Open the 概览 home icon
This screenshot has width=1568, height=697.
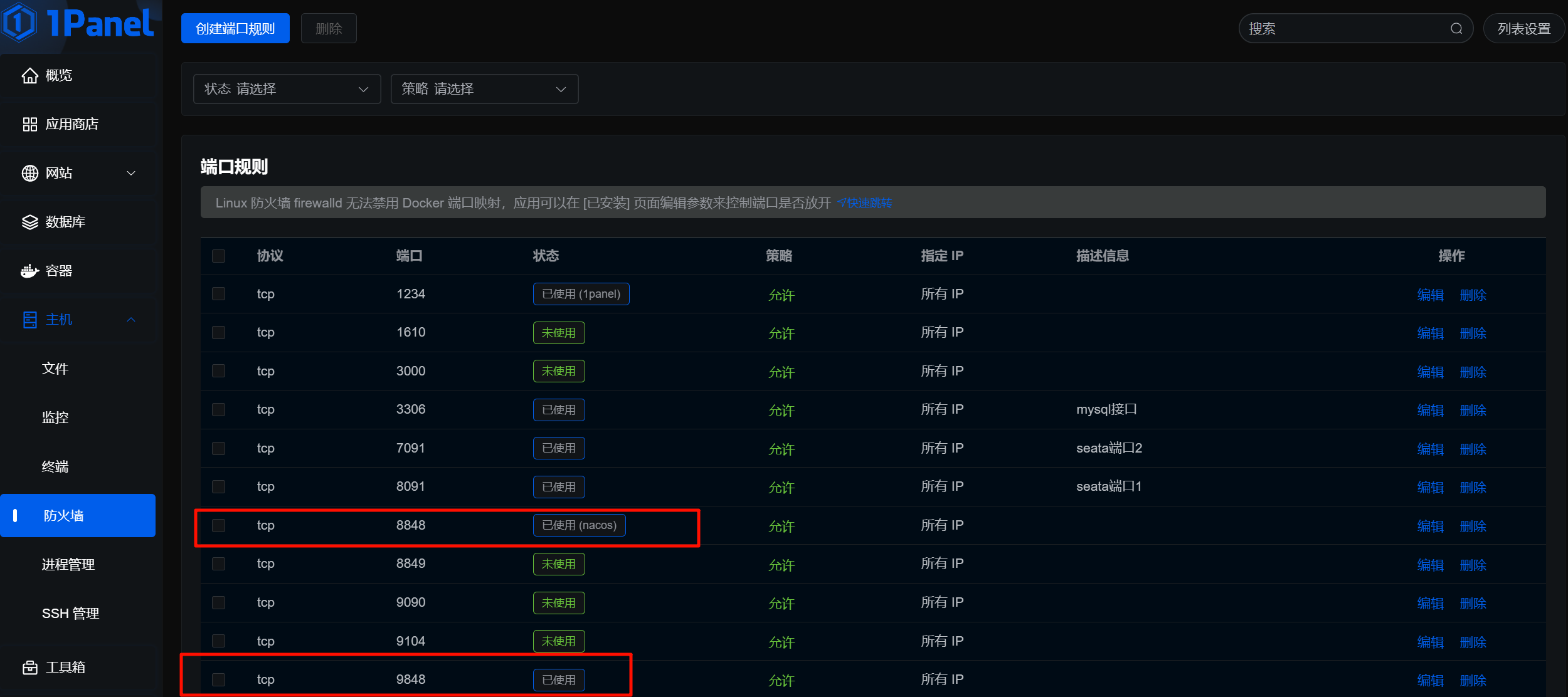pos(29,76)
